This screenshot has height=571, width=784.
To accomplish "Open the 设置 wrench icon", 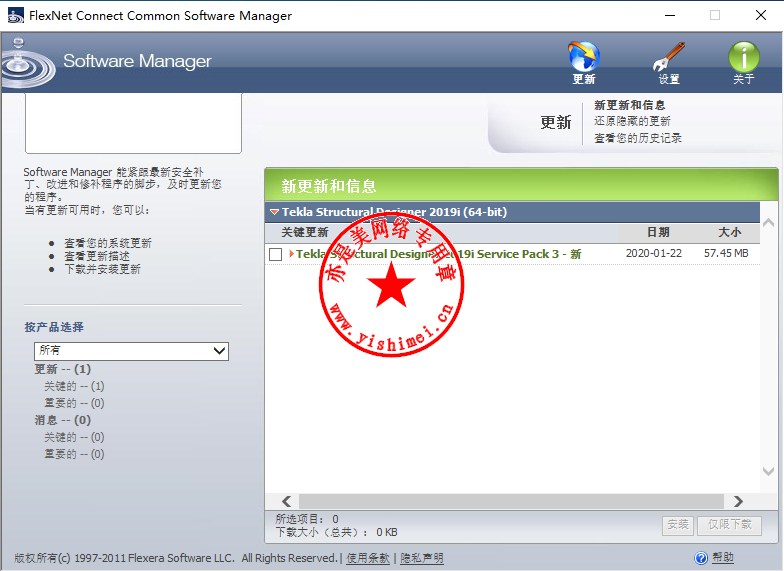I will 669,56.
